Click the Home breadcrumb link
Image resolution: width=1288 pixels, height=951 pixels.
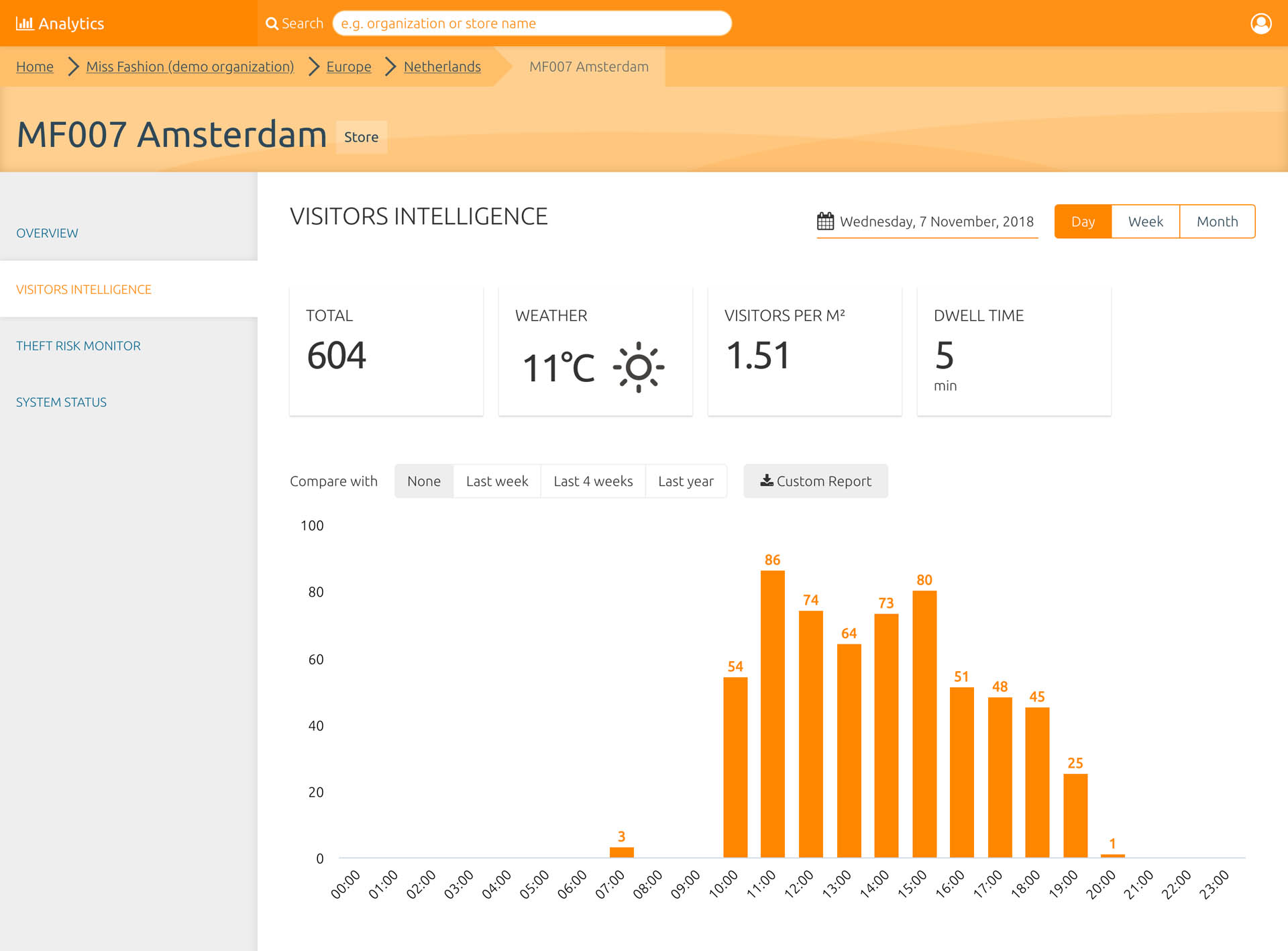pos(35,66)
